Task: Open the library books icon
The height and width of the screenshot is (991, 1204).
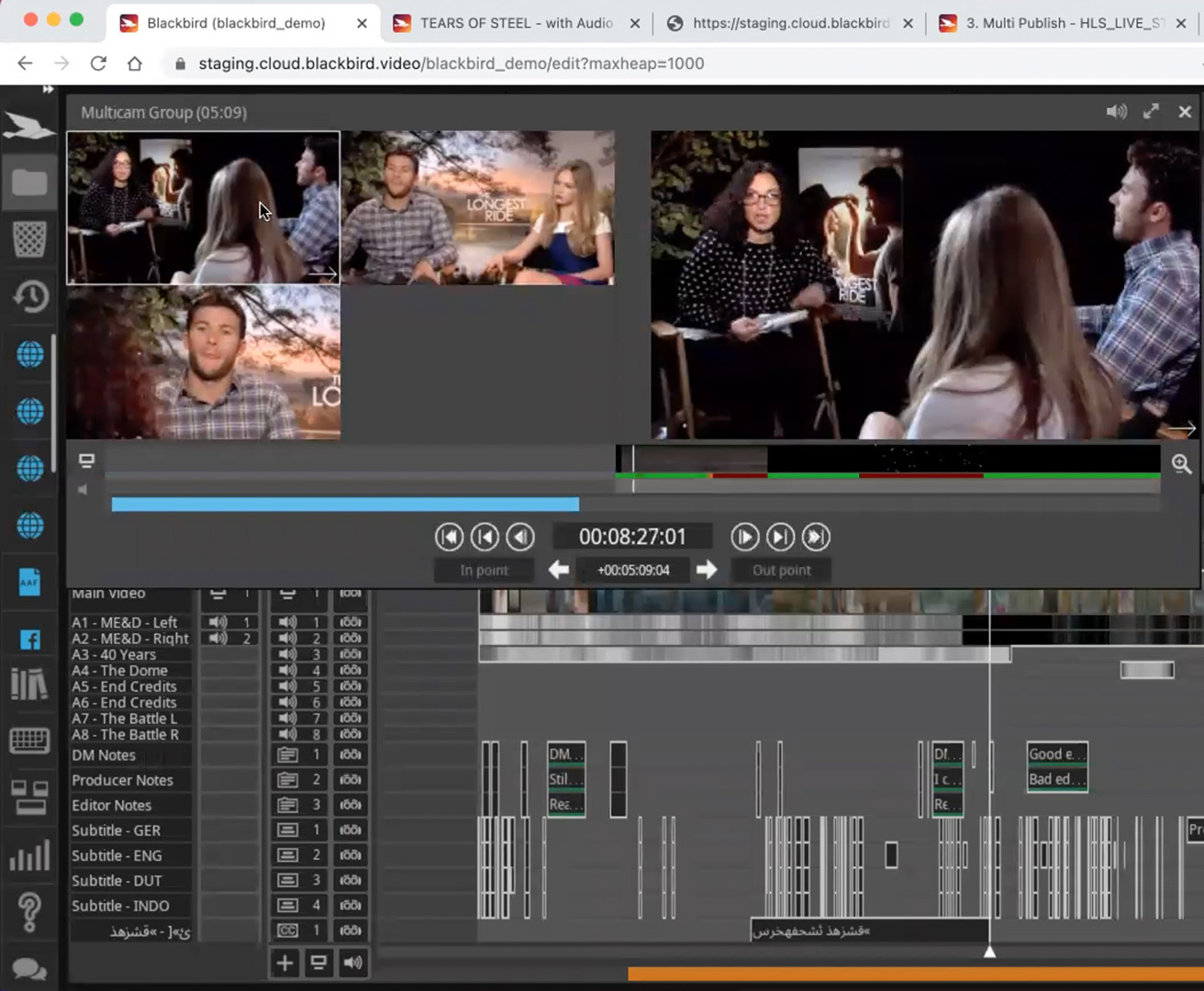Action: point(29,684)
